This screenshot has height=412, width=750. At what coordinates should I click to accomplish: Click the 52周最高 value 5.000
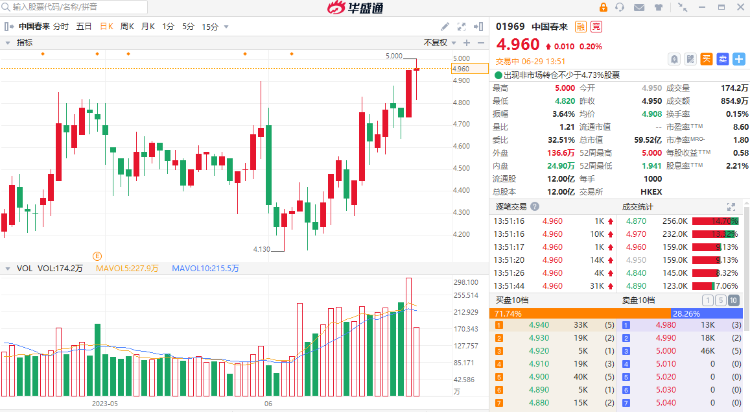pos(651,153)
